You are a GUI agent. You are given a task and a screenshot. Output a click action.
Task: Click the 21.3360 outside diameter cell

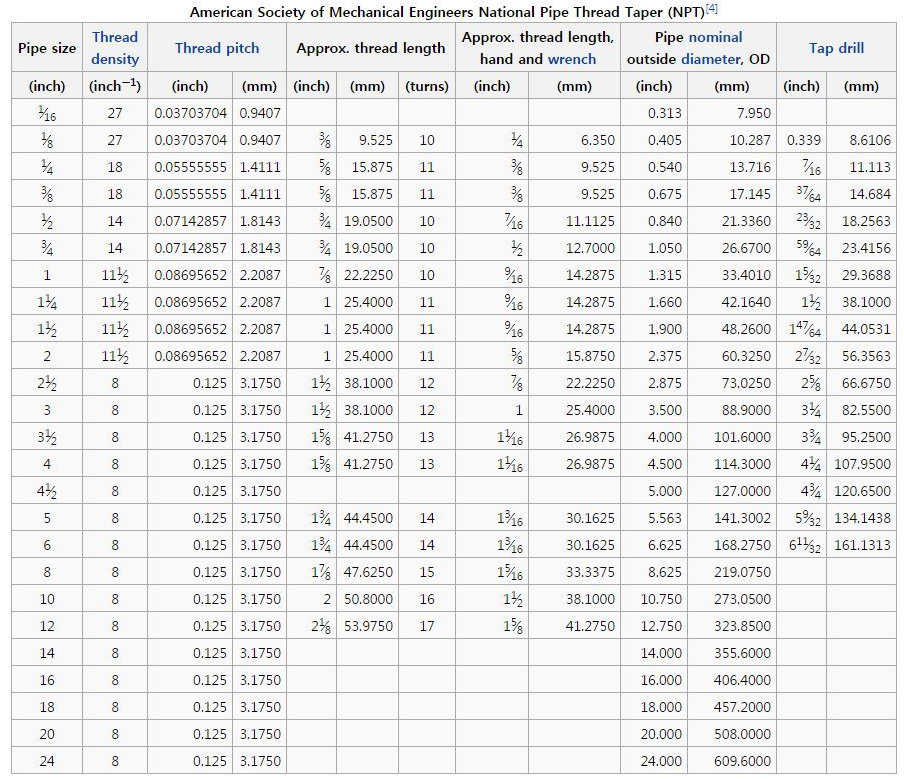[732, 221]
